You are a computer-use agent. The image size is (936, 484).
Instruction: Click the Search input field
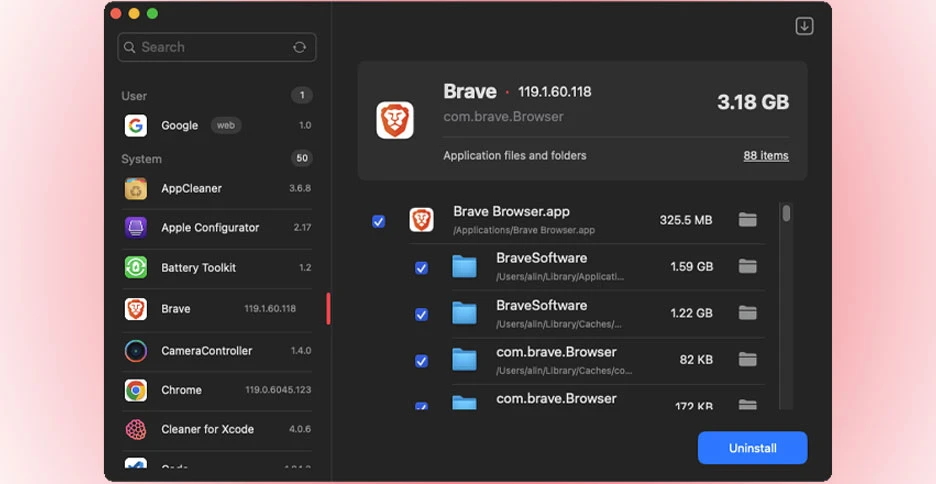[x=217, y=47]
